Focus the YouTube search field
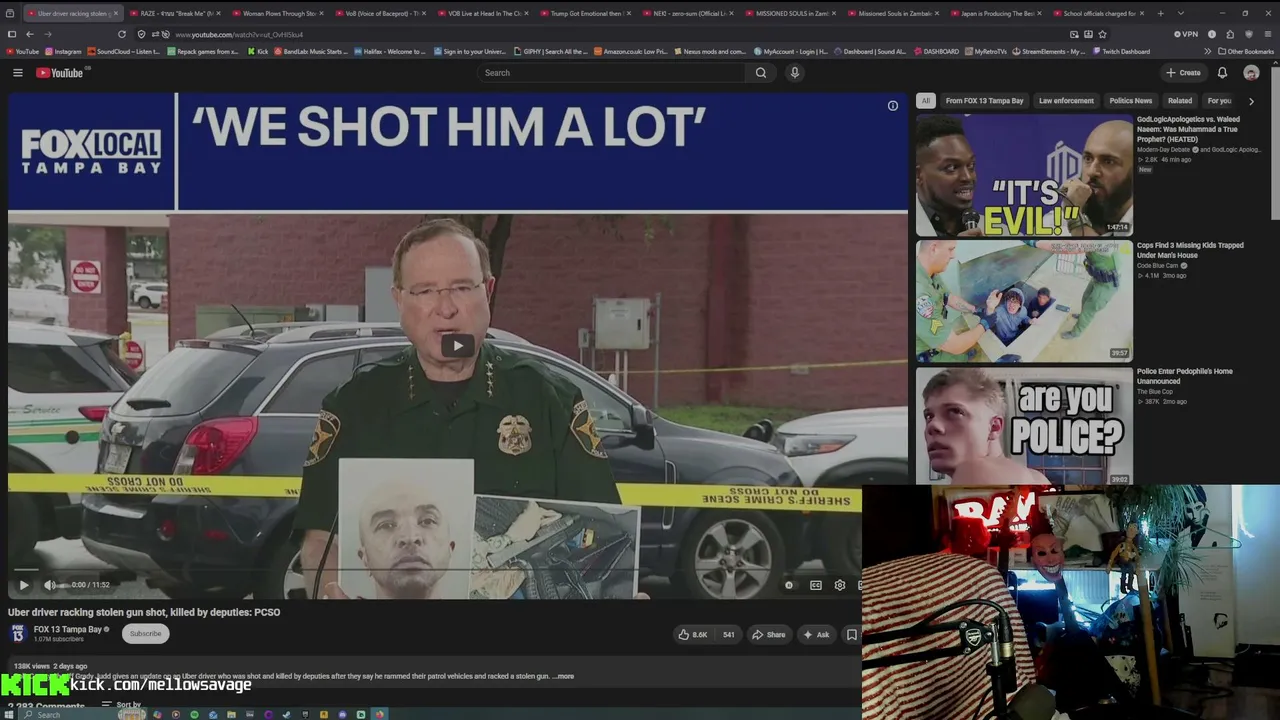This screenshot has height=720, width=1280. [610, 73]
